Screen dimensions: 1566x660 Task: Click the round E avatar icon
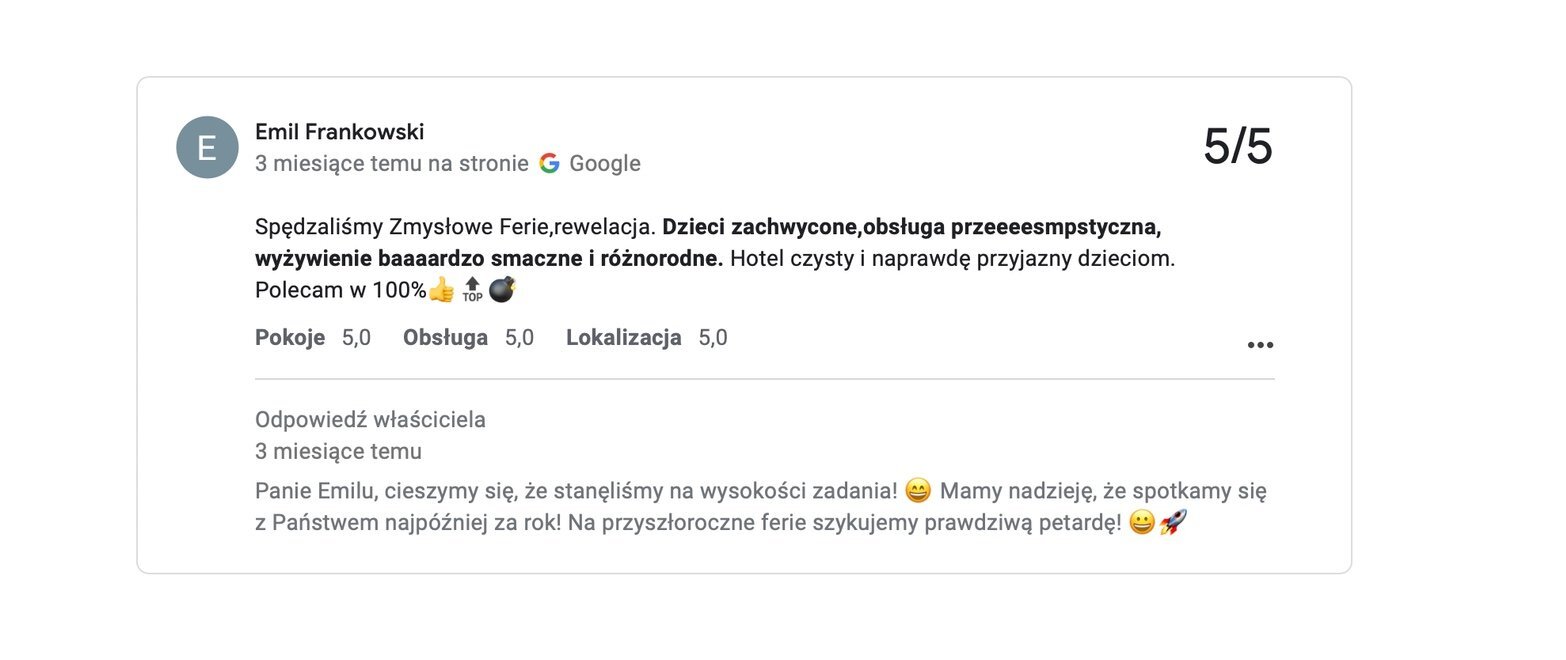click(207, 148)
